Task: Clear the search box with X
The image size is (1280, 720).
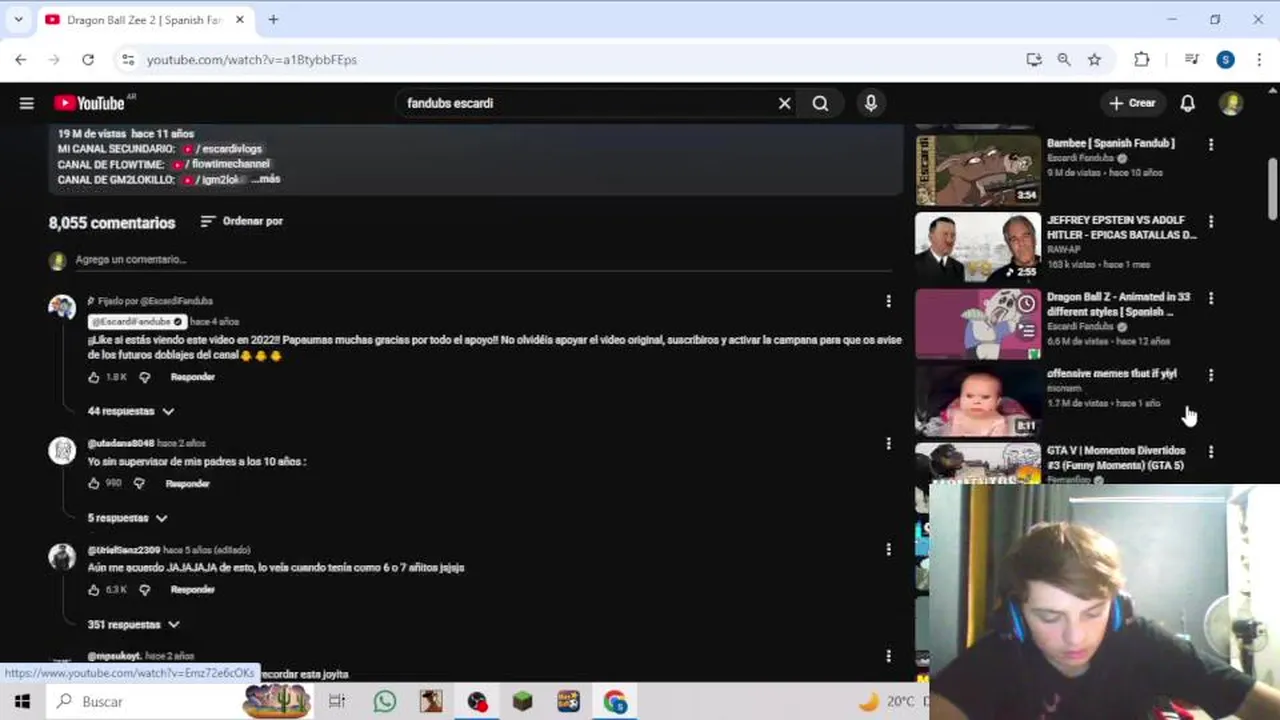Action: point(785,103)
